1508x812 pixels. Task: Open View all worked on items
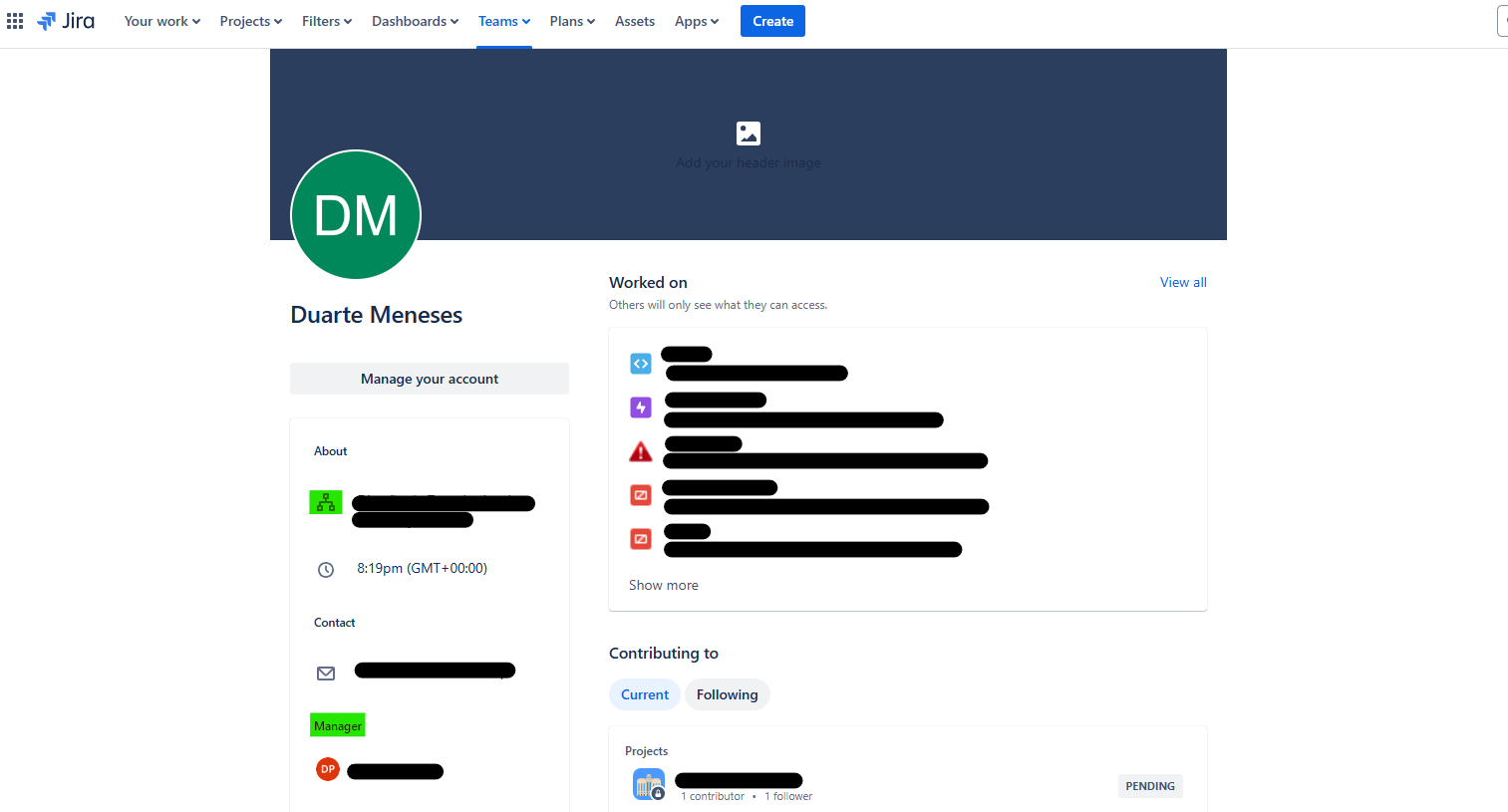pyautogui.click(x=1183, y=282)
